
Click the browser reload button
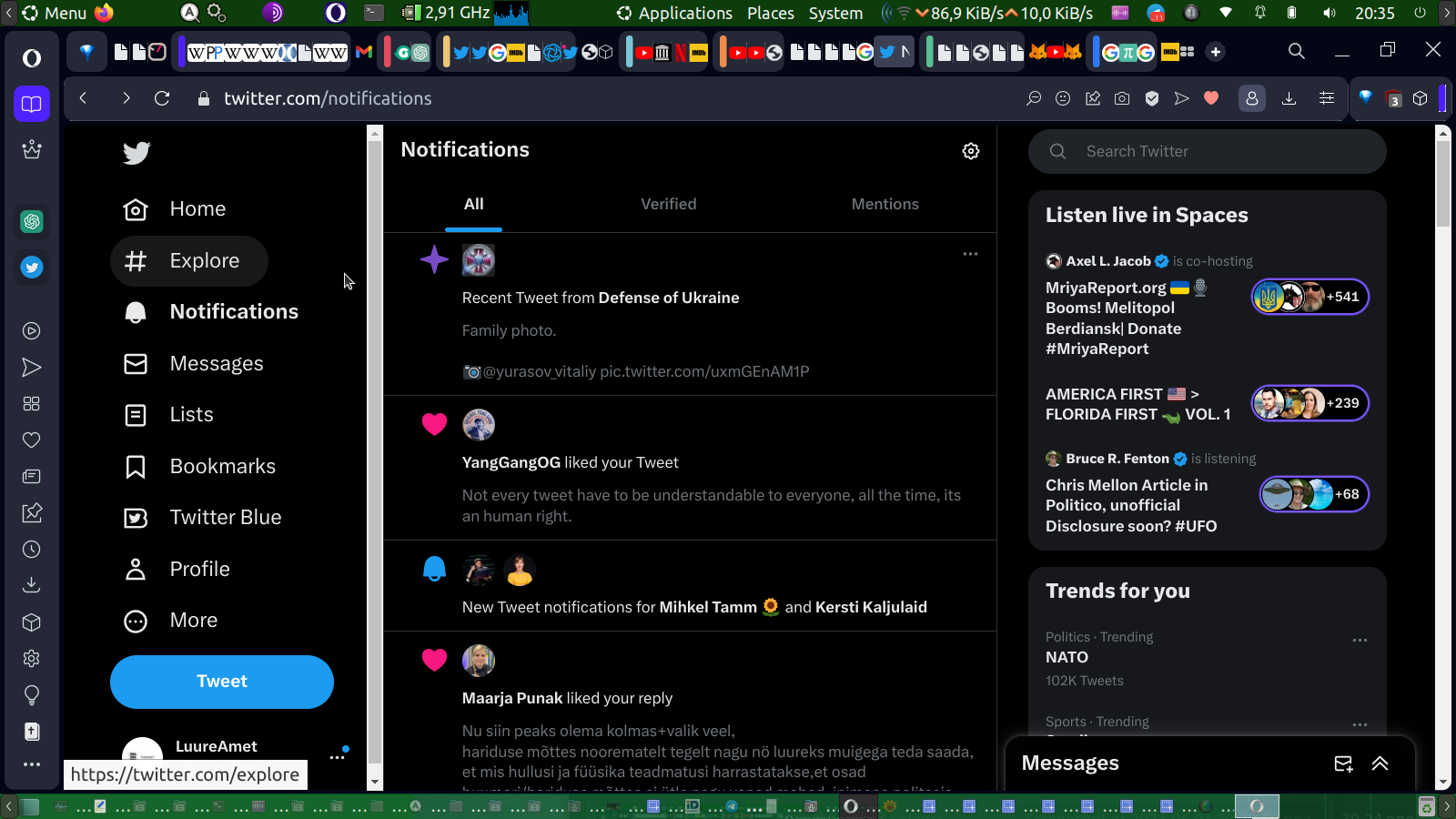click(162, 98)
